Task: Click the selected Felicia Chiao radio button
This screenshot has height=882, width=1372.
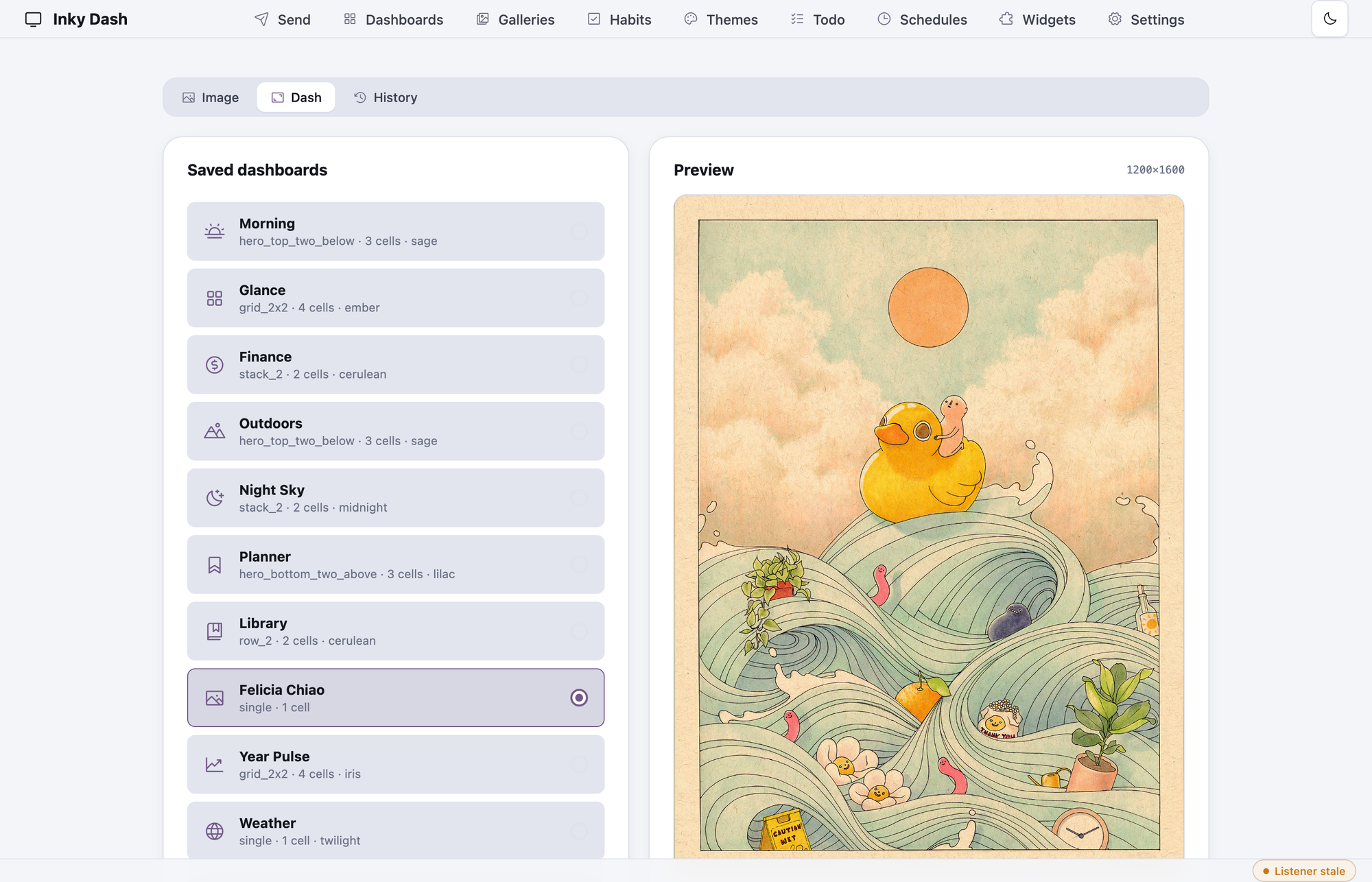Action: 579,698
